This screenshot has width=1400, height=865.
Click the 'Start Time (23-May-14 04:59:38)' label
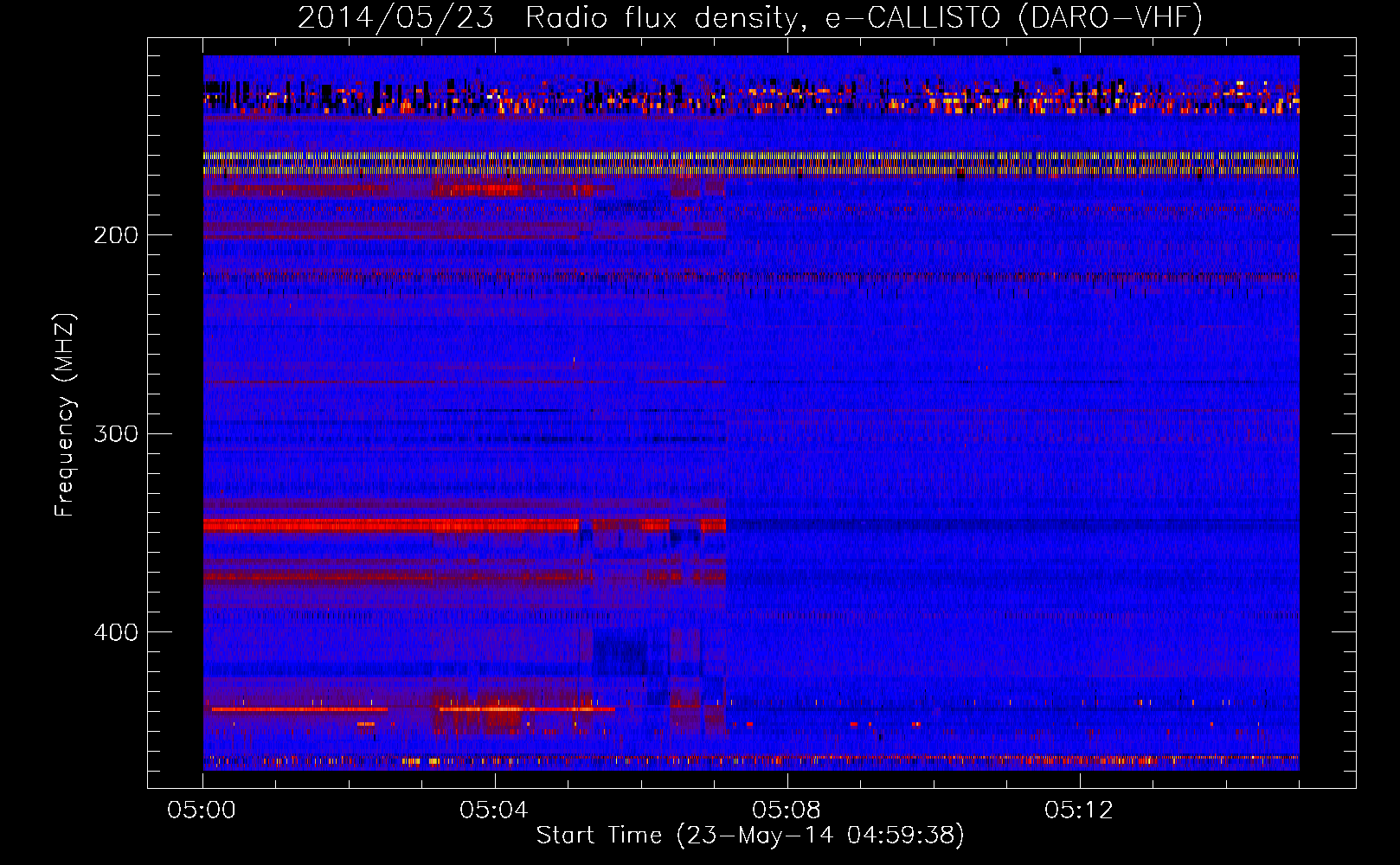[750, 836]
